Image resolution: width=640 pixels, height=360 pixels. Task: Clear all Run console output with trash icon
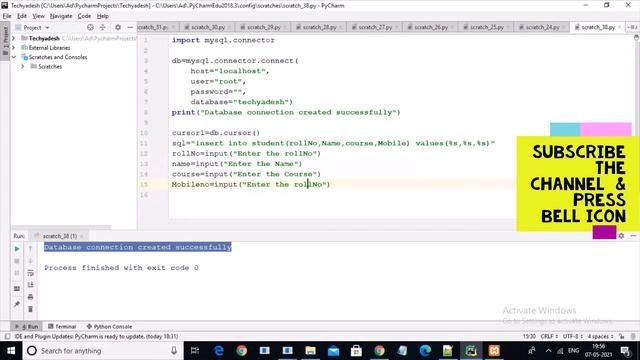30,309
